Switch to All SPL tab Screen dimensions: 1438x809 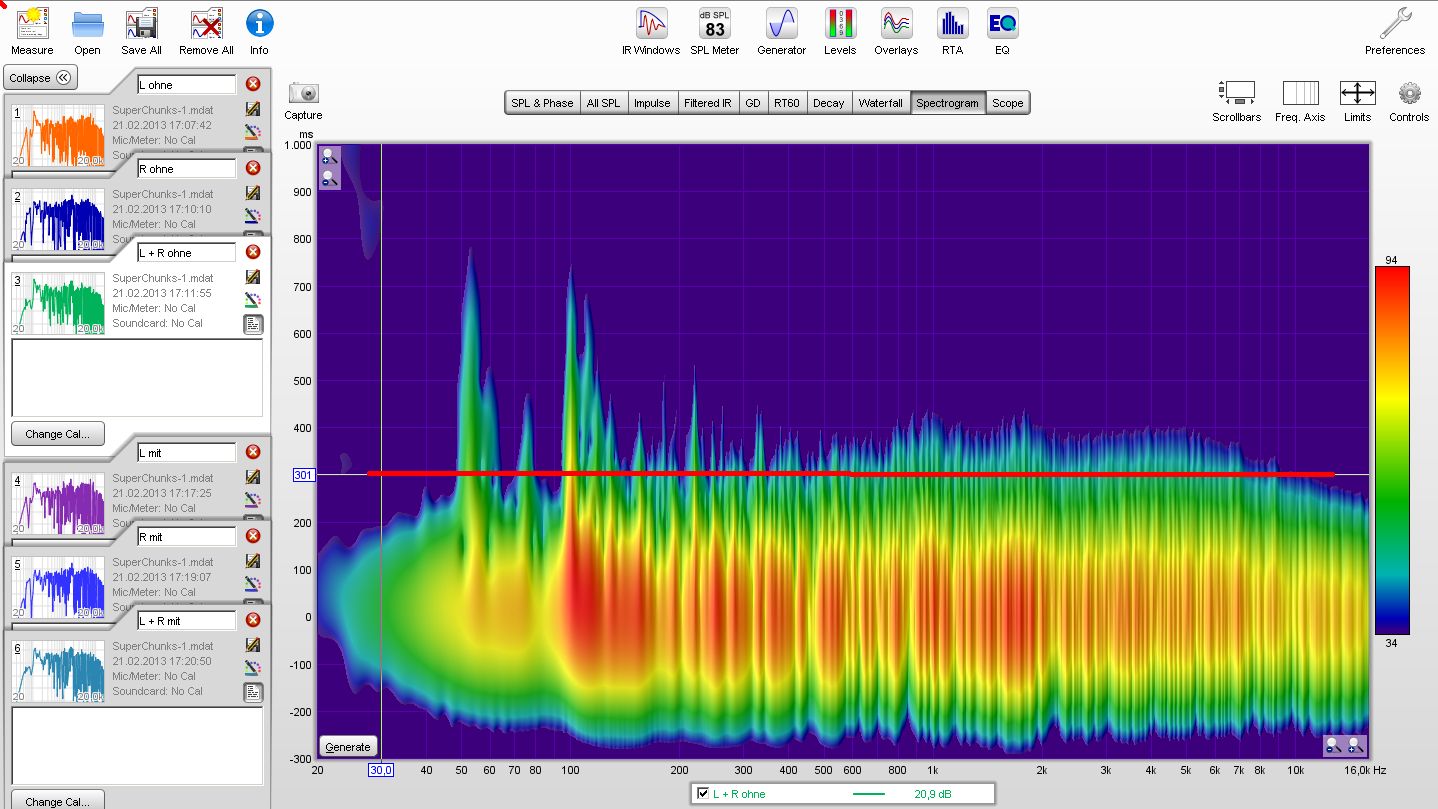point(603,103)
